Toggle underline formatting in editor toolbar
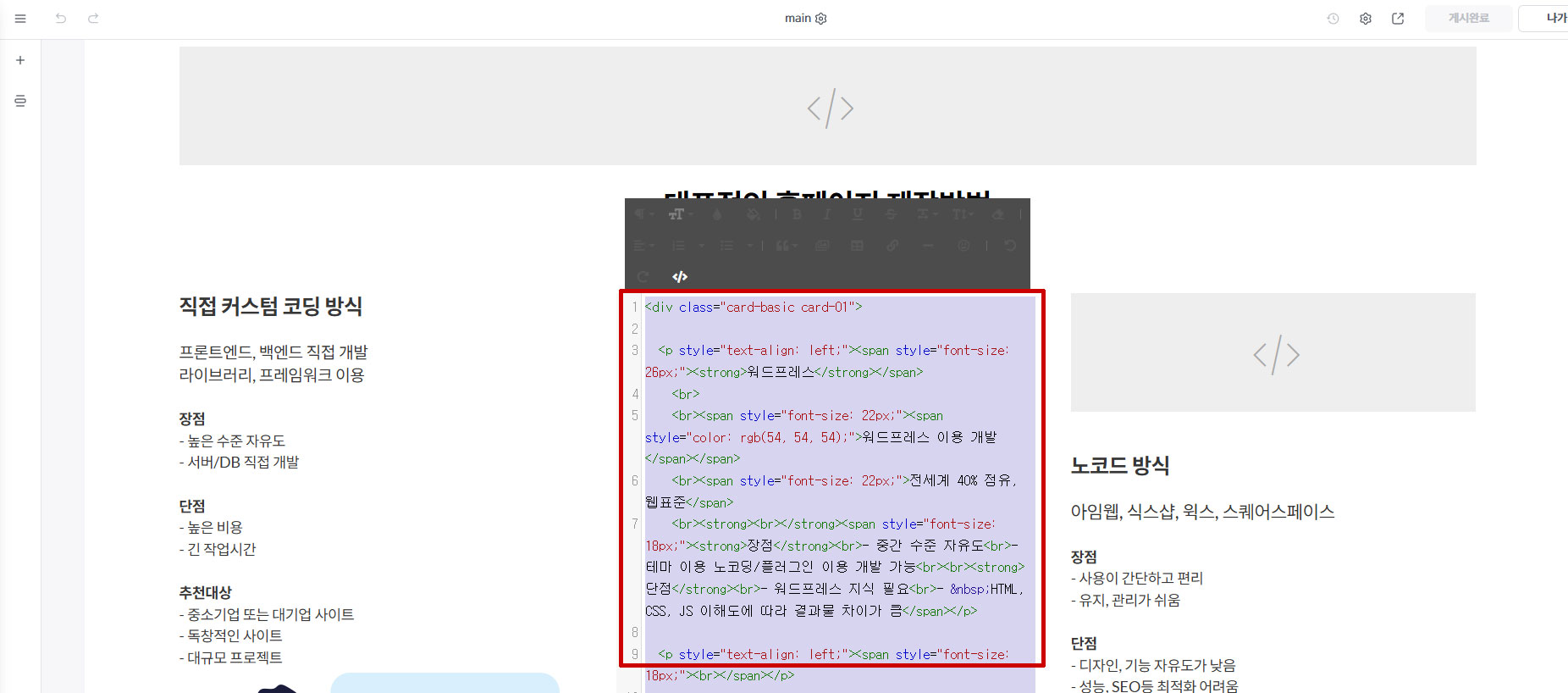This screenshot has width=1568, height=693. pyautogui.click(x=858, y=214)
